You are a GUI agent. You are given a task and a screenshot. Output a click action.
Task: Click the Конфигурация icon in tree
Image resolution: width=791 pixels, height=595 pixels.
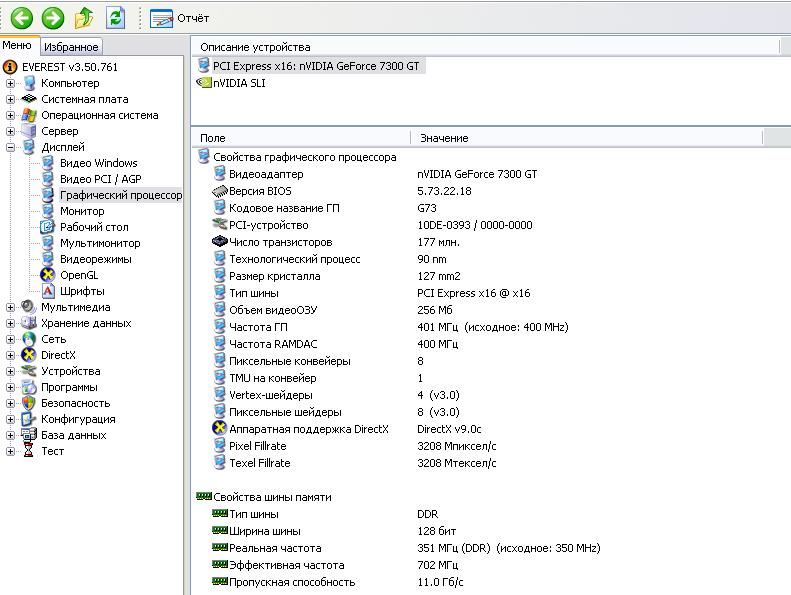tap(29, 419)
